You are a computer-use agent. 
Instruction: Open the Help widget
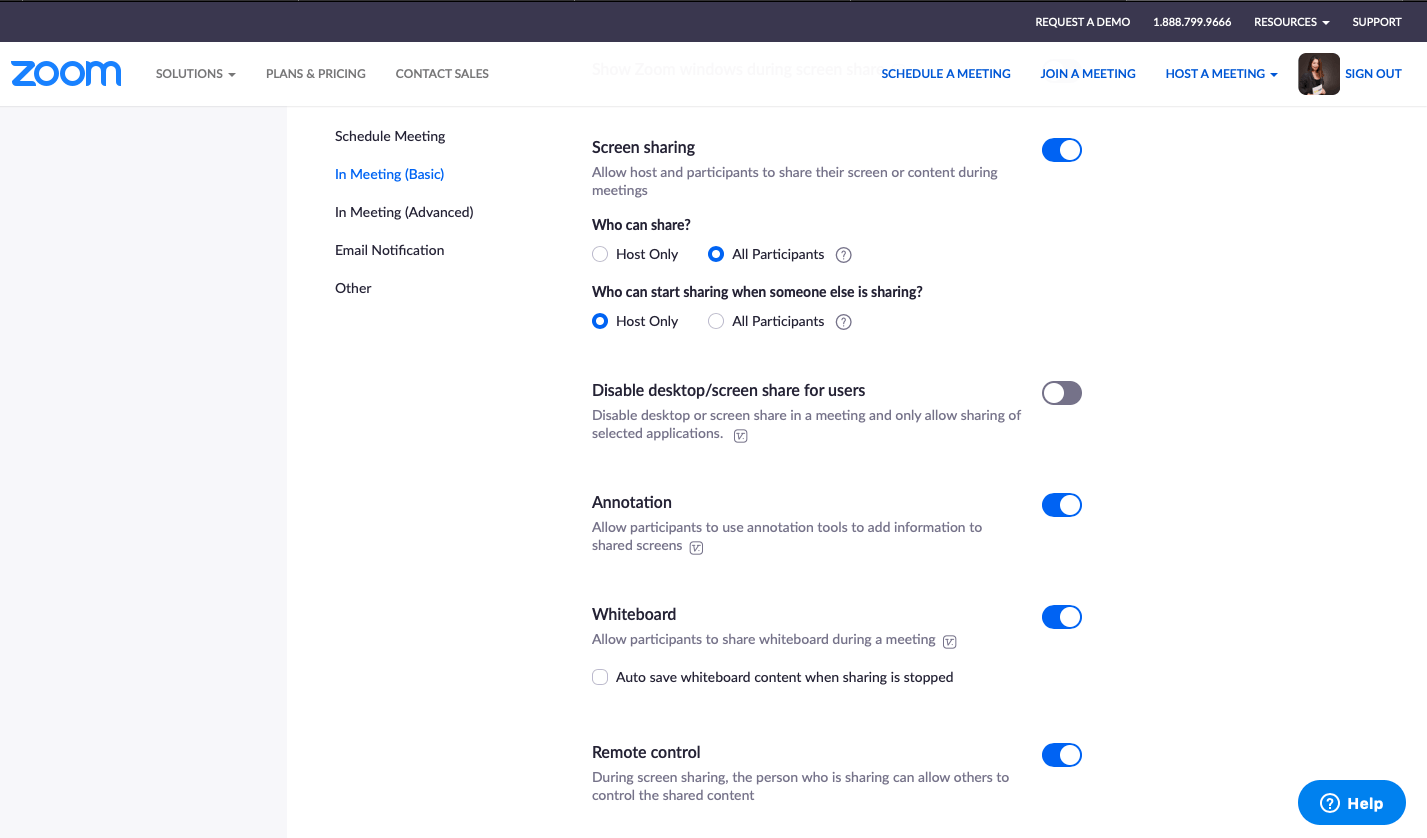1351,802
